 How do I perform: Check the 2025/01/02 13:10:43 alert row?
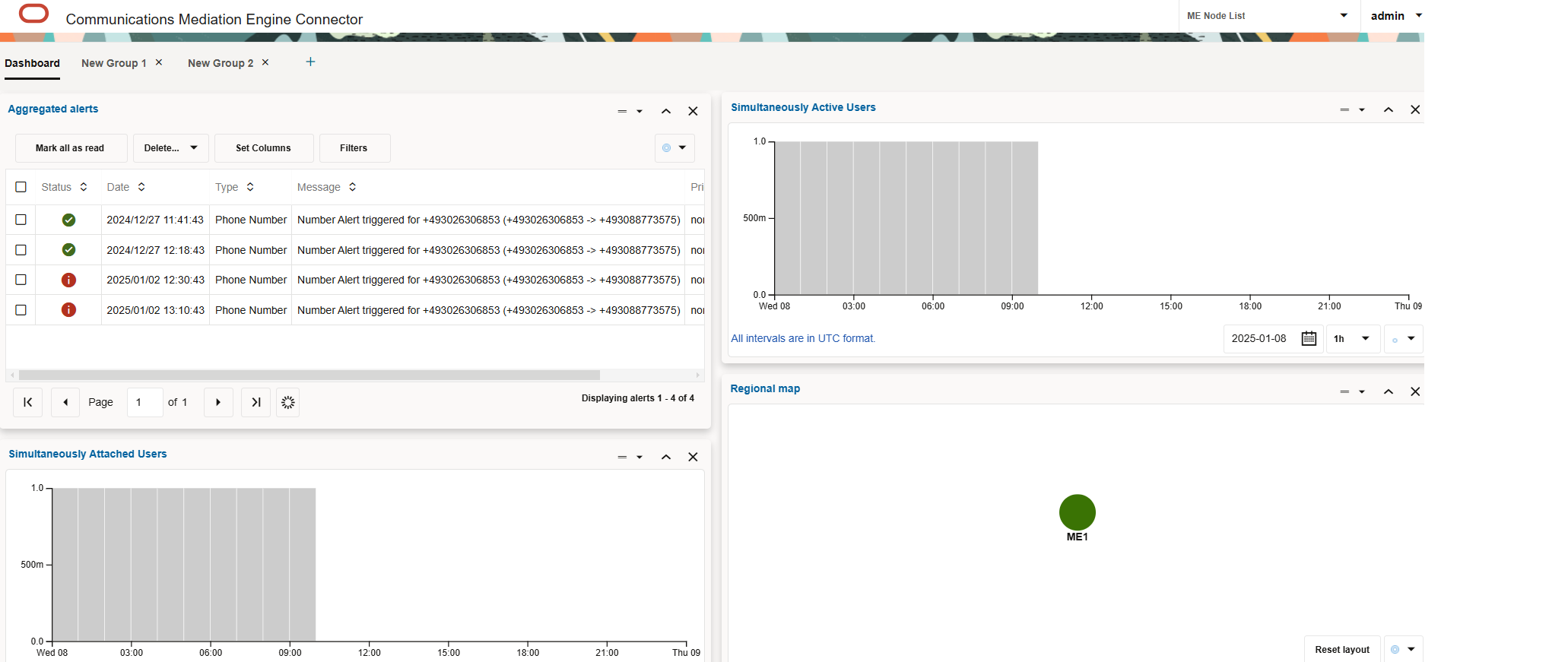pyautogui.click(x=21, y=309)
